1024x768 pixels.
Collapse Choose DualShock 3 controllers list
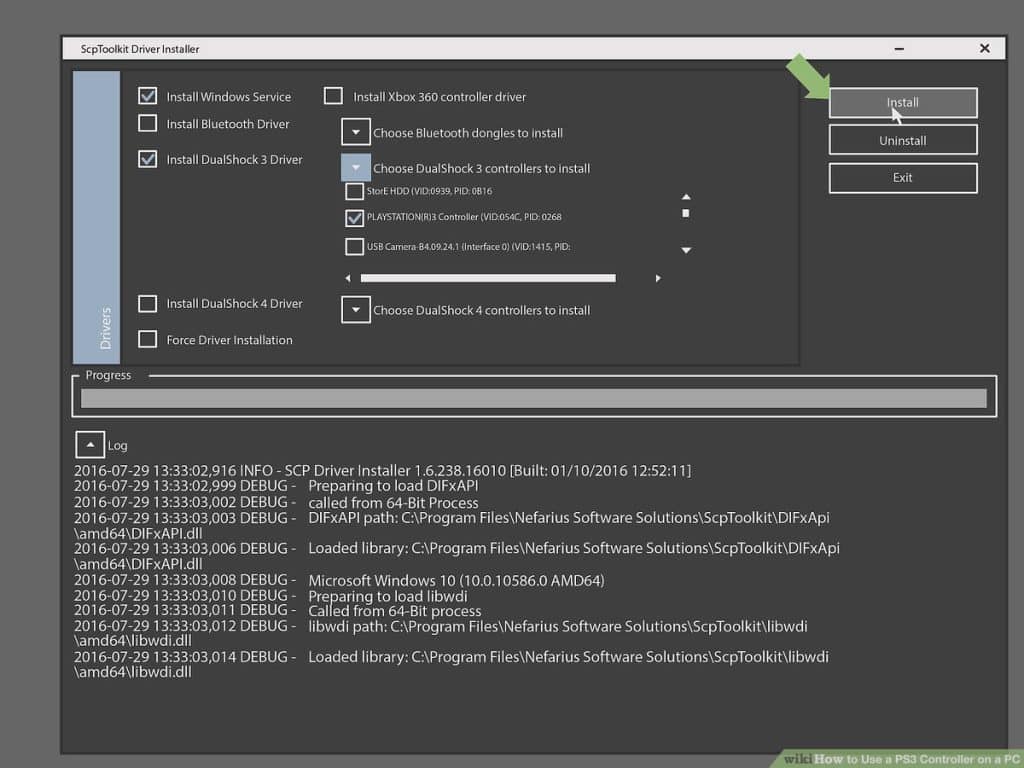(356, 168)
